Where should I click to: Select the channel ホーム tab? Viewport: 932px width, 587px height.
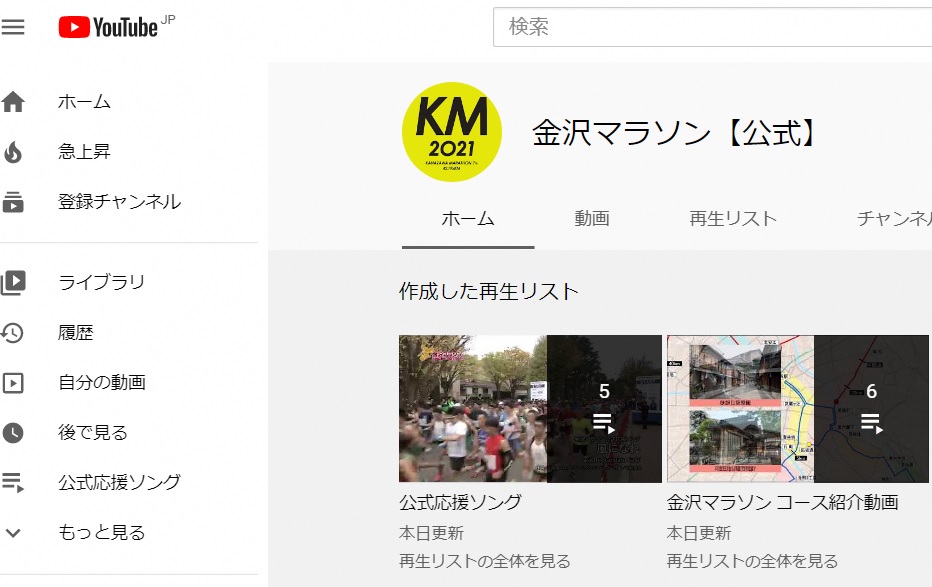(468, 219)
